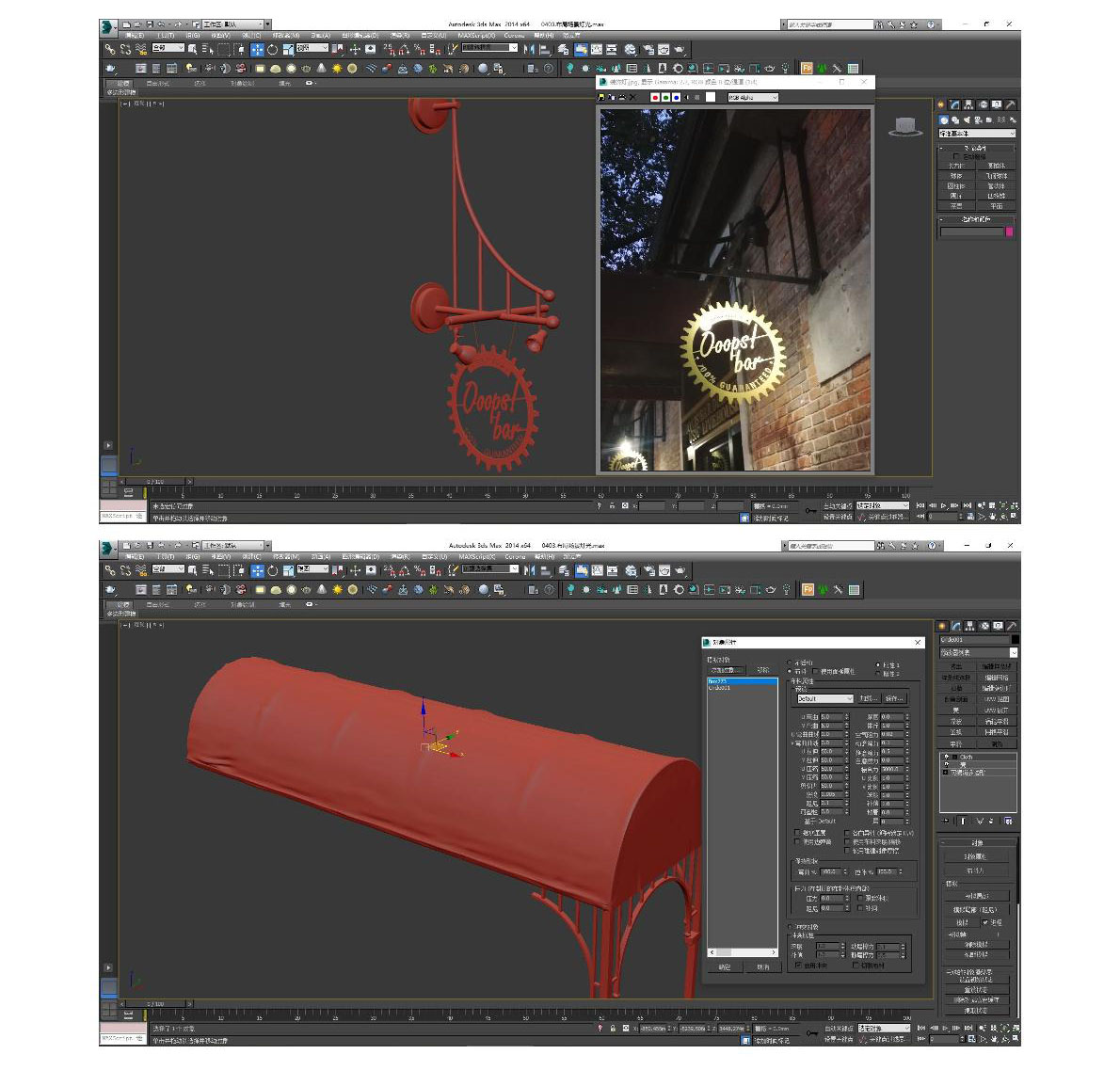Click the application logo button in bottom screenshot
This screenshot has height=1086, width=1120.
click(107, 548)
